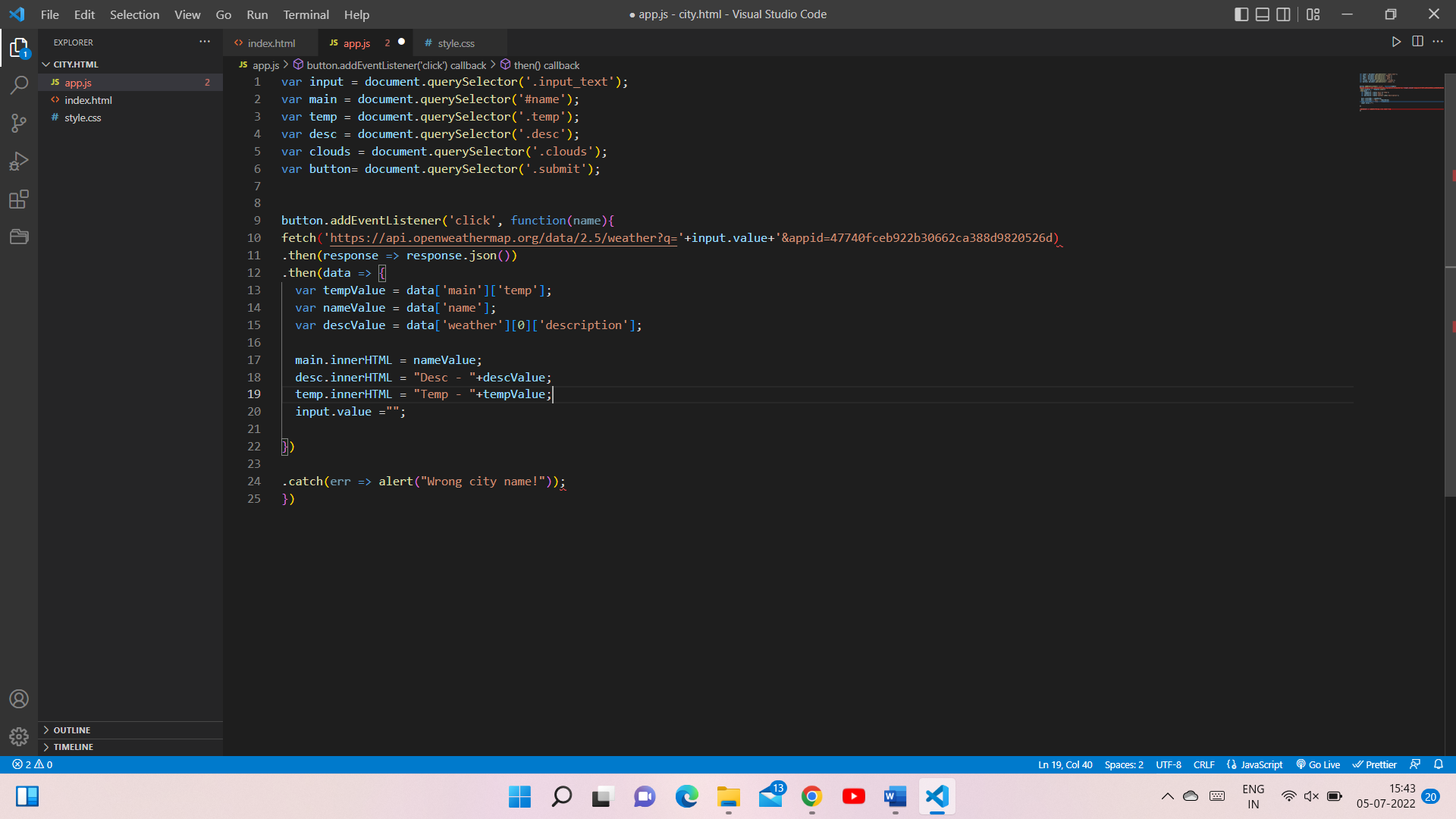Toggle Secondary Side Bar visibility
Screen dimensions: 1456x819
coord(1283,14)
